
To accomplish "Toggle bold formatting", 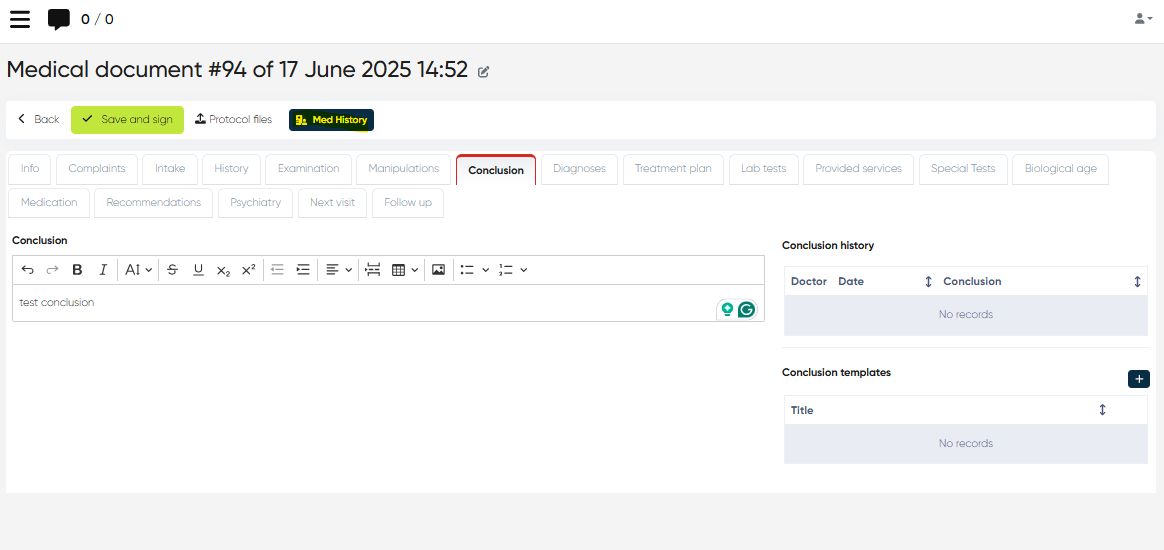I will point(77,270).
